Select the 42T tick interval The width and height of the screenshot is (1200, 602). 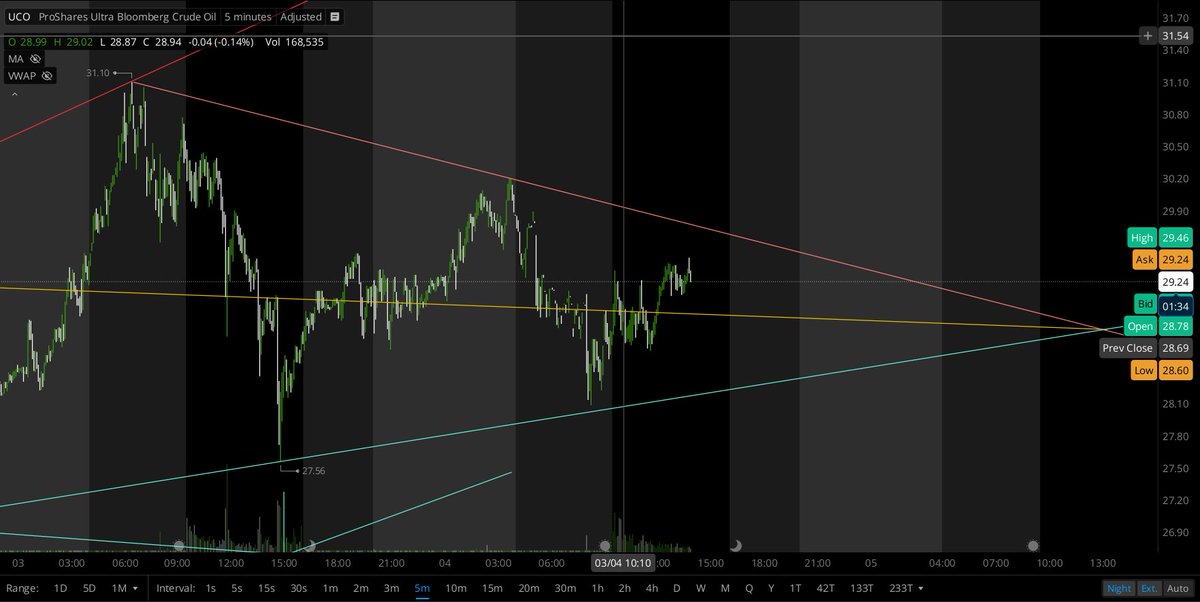[826, 588]
